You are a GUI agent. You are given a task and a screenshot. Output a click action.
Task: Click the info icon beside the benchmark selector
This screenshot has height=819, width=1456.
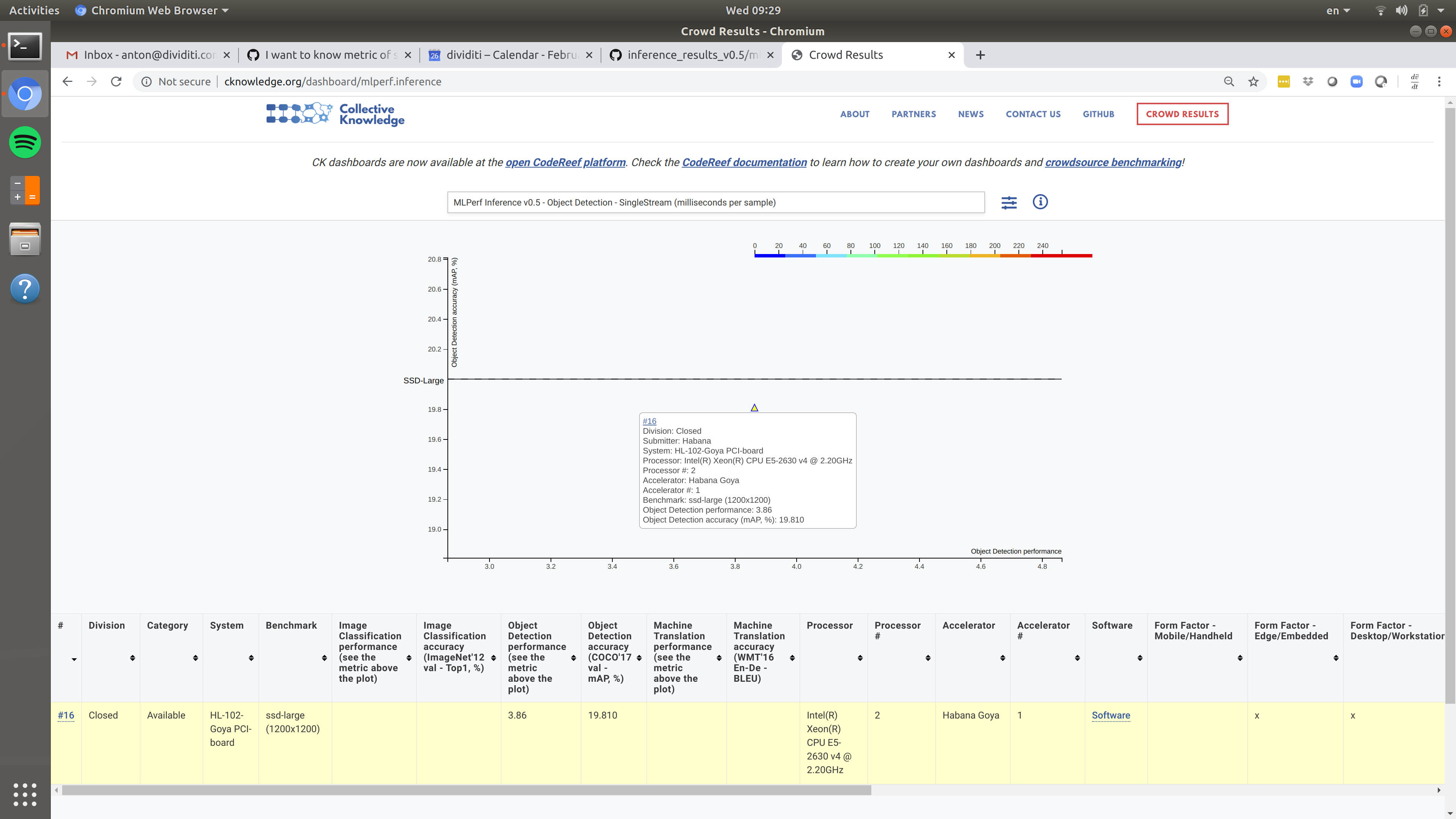1040,202
